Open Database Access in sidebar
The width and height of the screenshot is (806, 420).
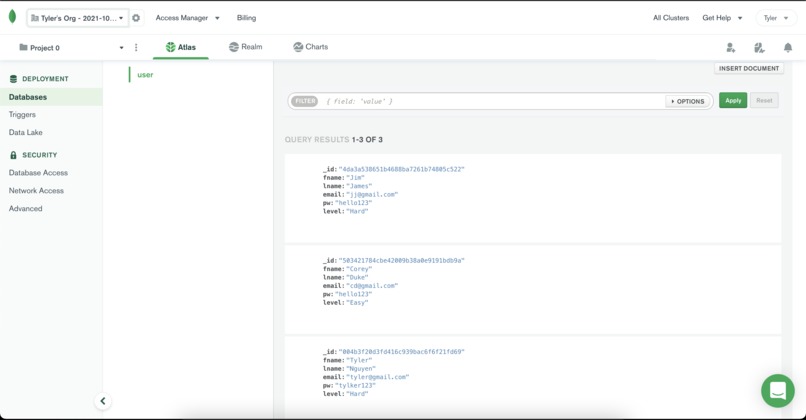pyautogui.click(x=38, y=173)
